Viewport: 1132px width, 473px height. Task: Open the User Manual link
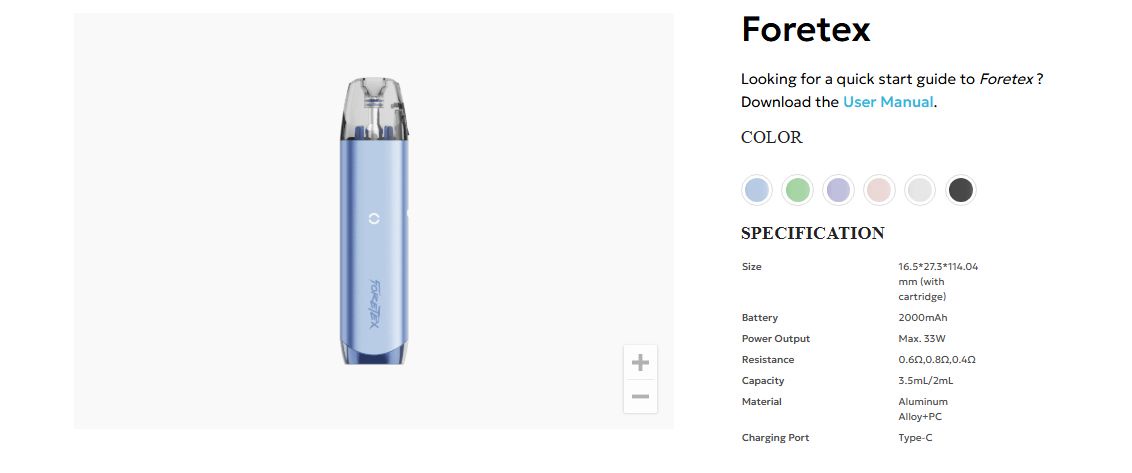888,102
